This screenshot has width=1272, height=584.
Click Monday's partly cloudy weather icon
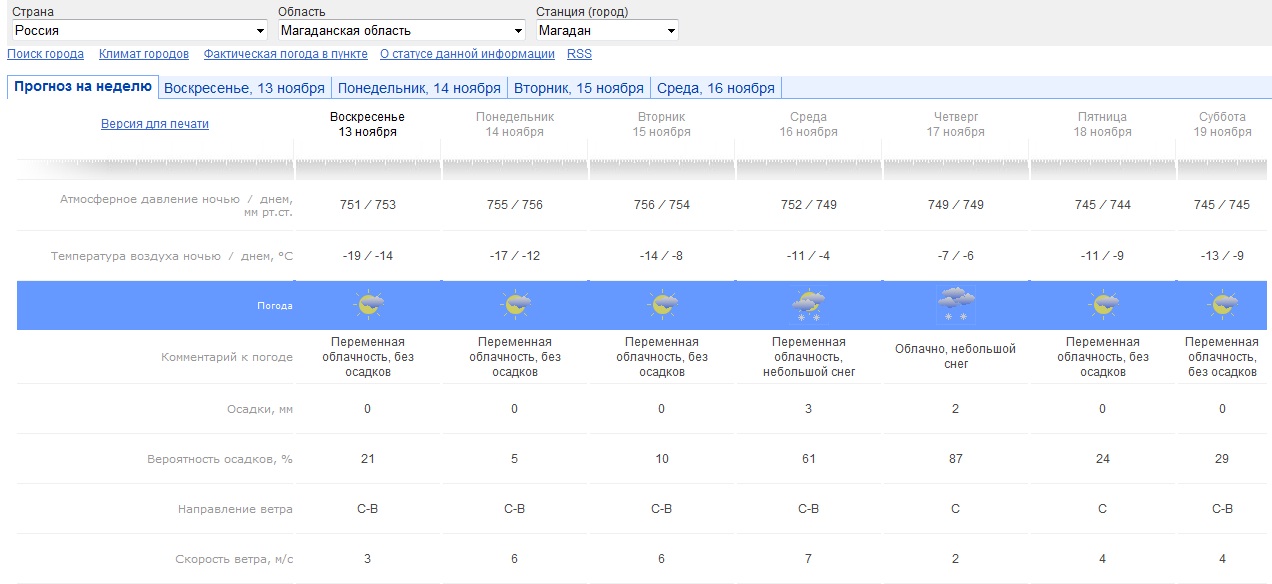pyautogui.click(x=515, y=305)
